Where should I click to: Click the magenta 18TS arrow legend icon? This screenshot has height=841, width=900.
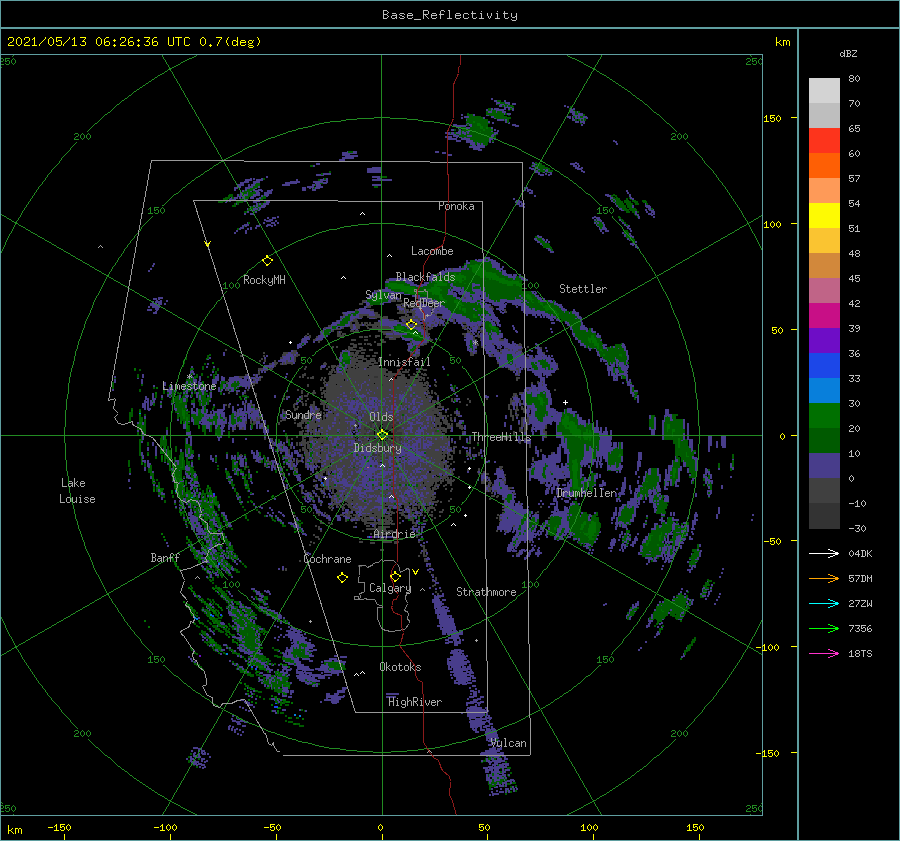(x=824, y=653)
